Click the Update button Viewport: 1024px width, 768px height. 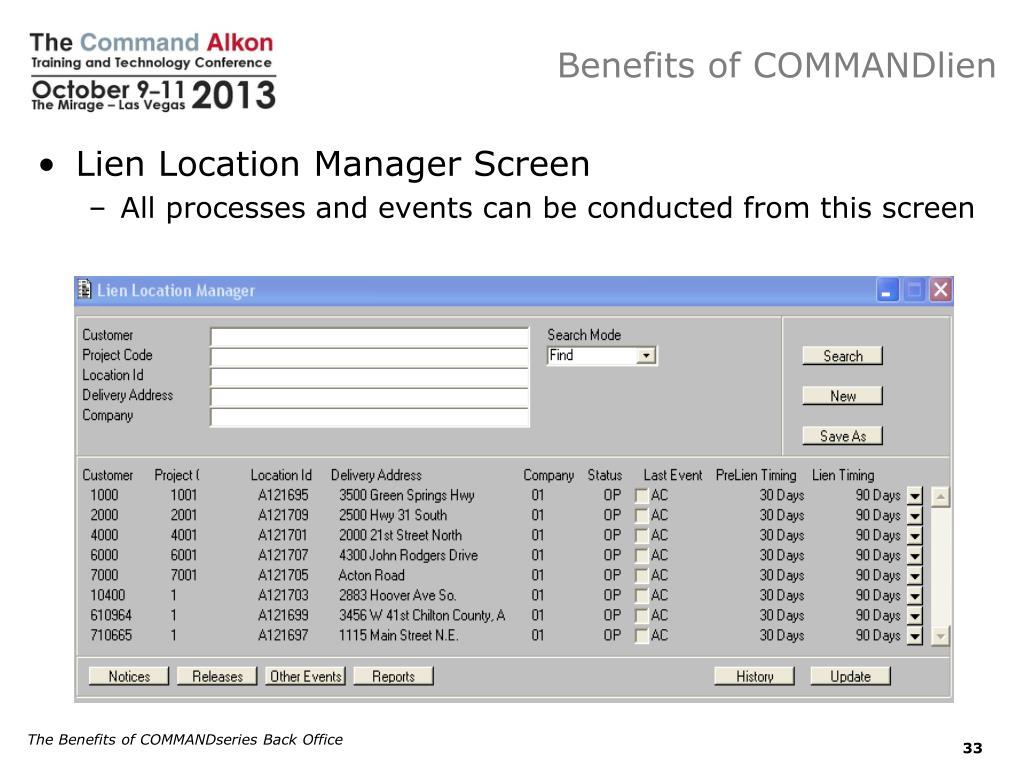click(850, 677)
